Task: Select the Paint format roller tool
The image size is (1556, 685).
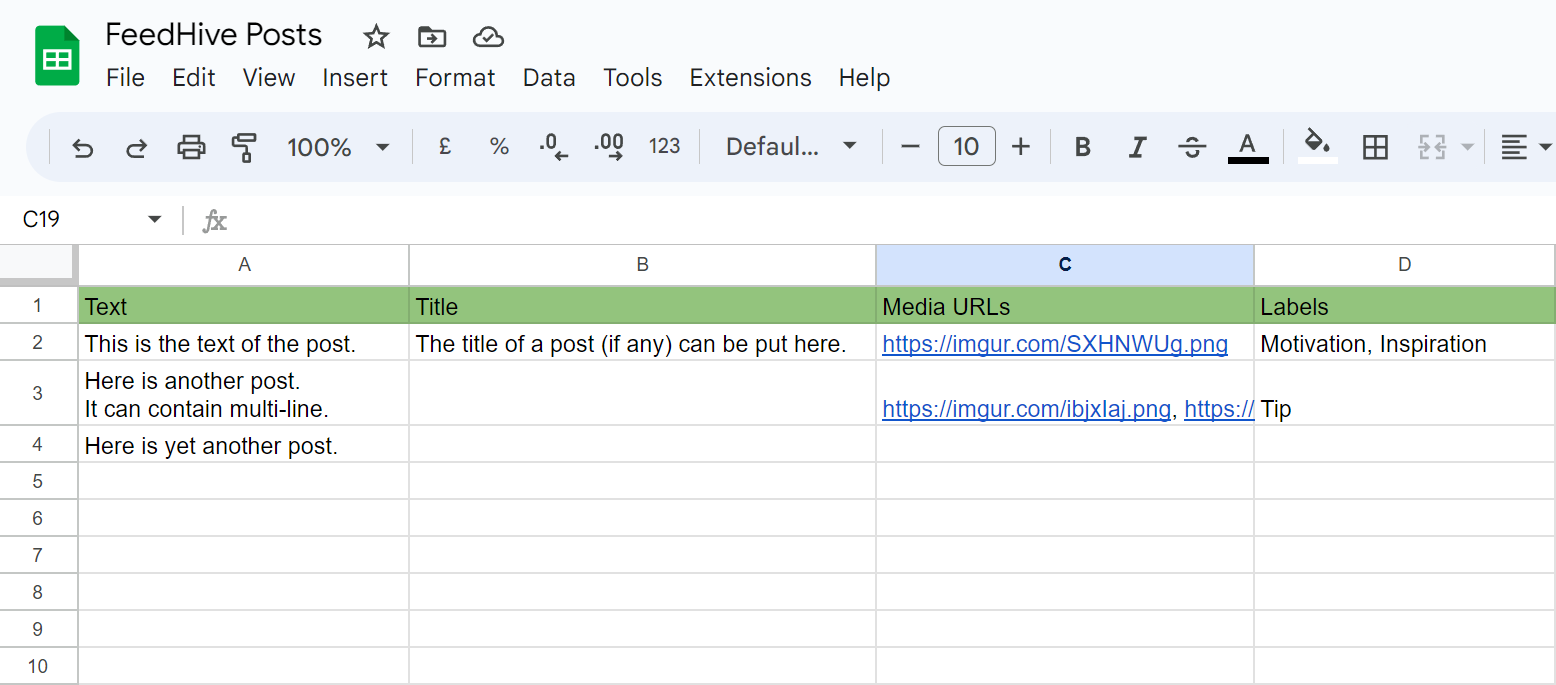Action: [243, 148]
